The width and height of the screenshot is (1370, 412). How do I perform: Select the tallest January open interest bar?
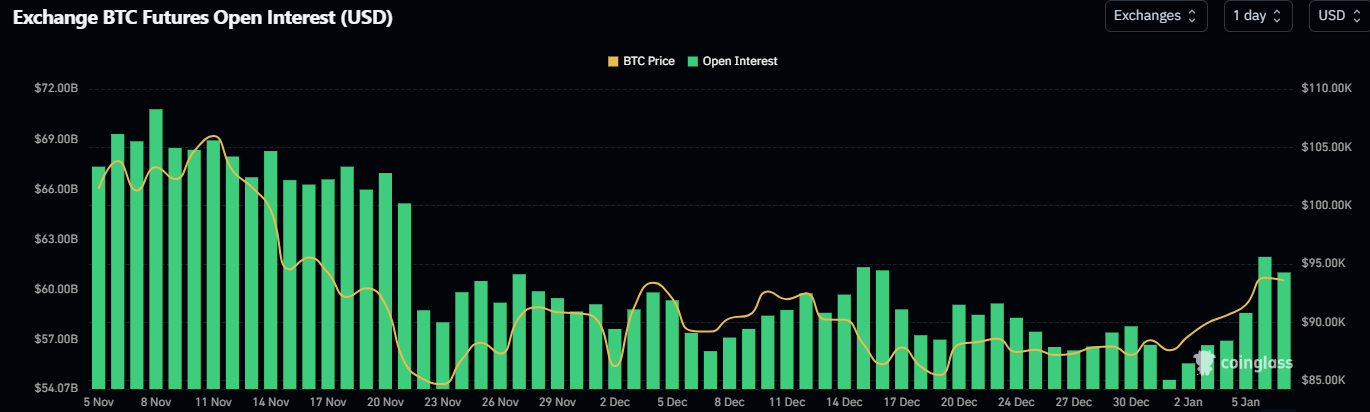(x=1265, y=322)
